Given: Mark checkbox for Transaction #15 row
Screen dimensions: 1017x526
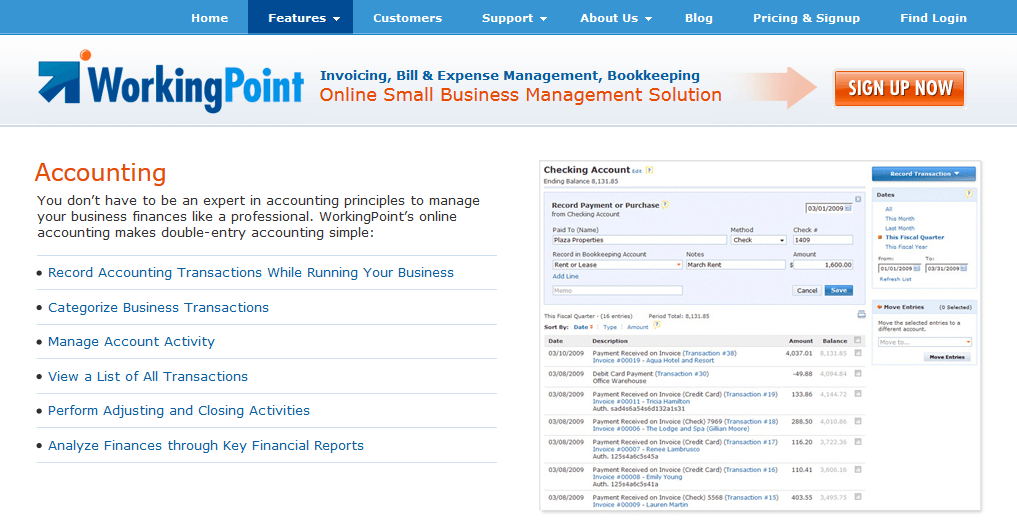Looking at the screenshot, I should (858, 497).
